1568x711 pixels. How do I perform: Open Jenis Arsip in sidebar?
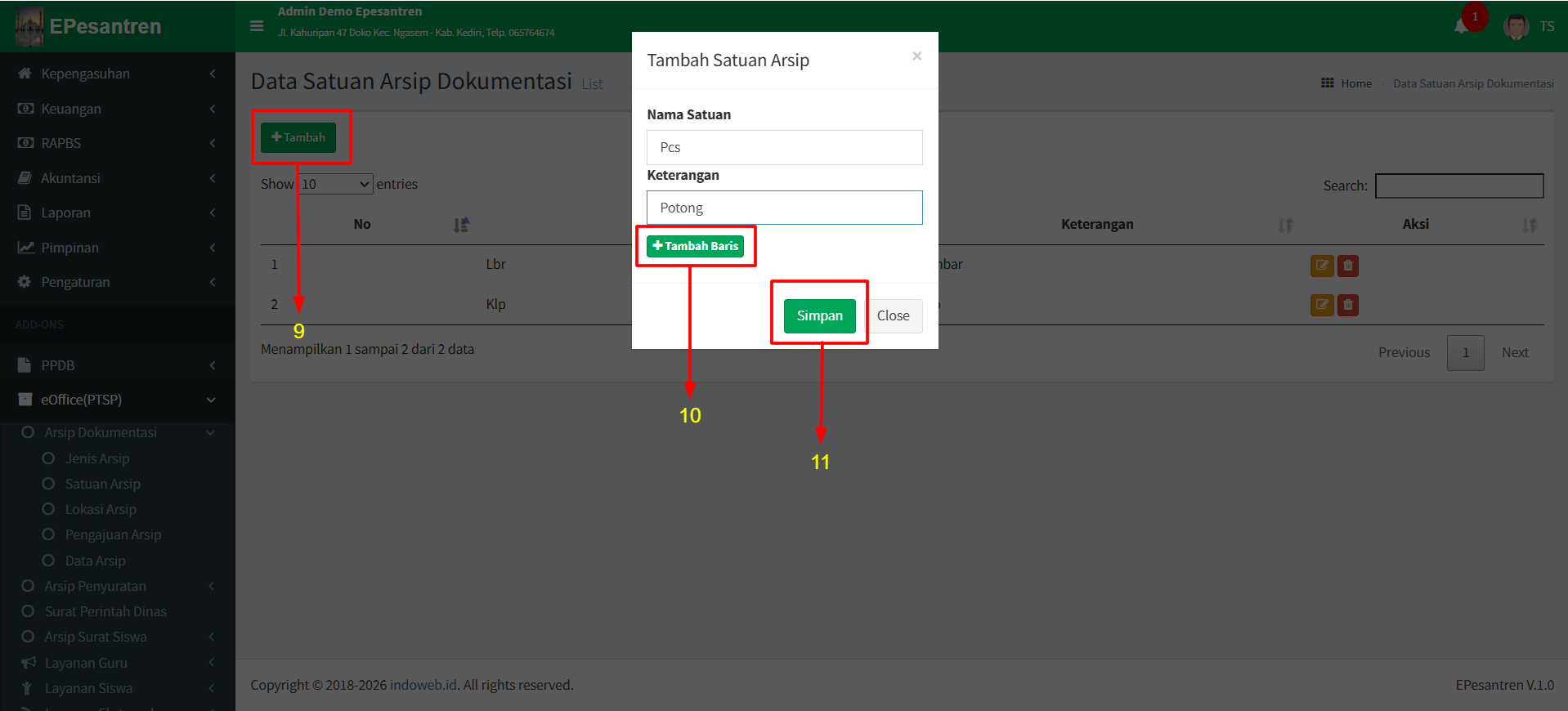click(x=97, y=458)
